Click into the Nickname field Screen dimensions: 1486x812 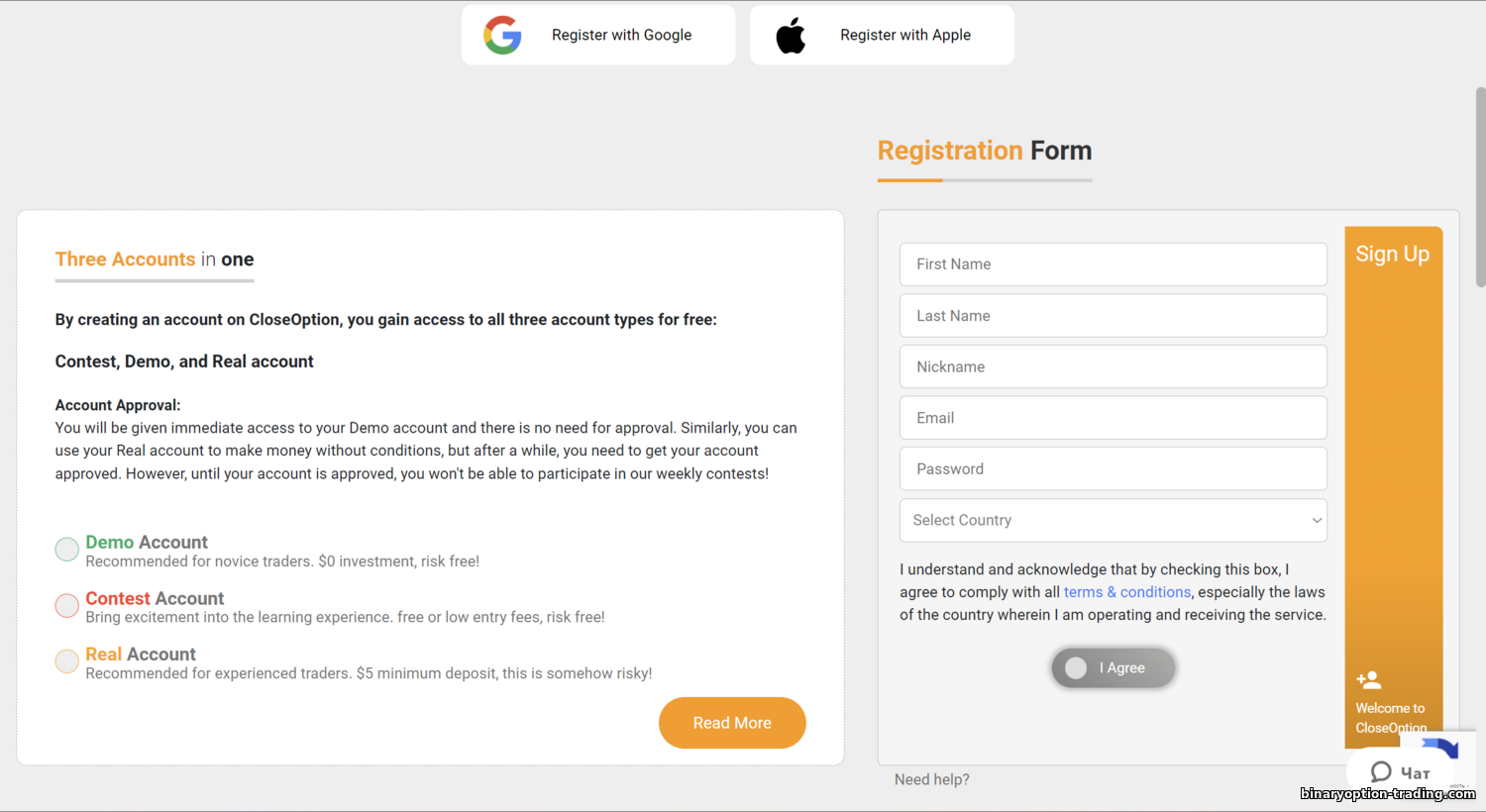click(1113, 366)
